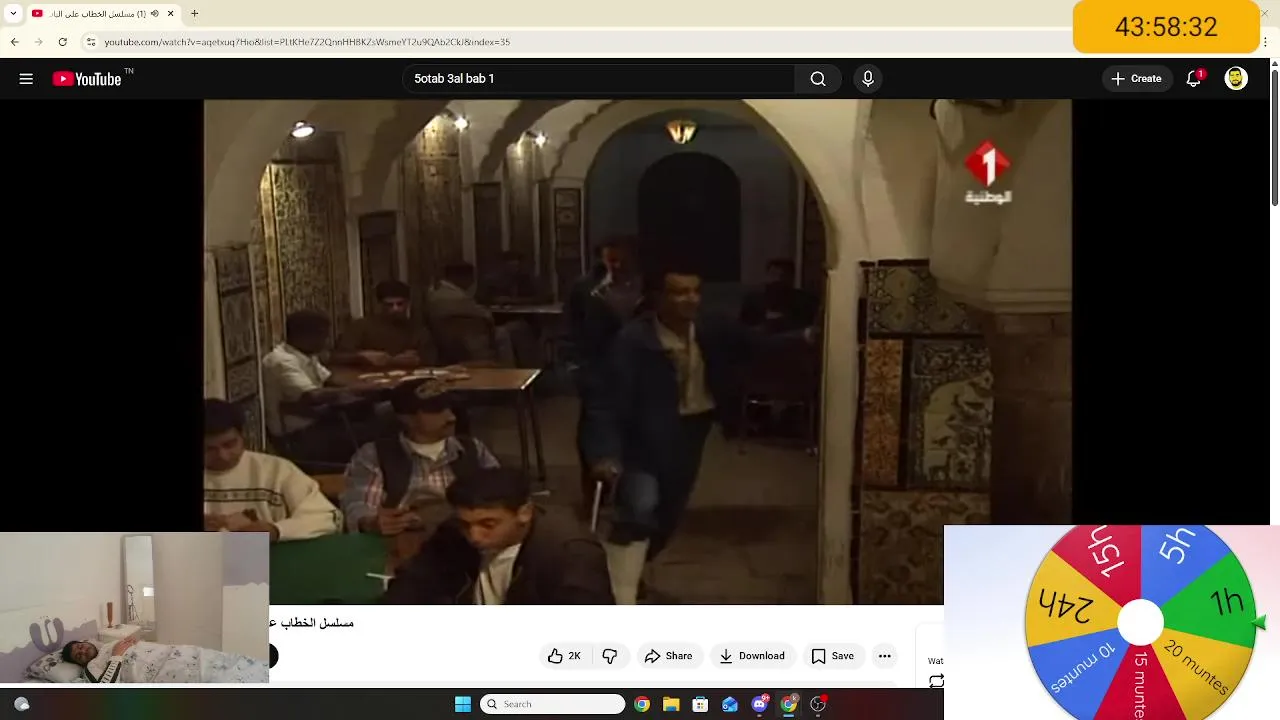The width and height of the screenshot is (1280, 720).
Task: Reload the page
Action: [x=63, y=42]
